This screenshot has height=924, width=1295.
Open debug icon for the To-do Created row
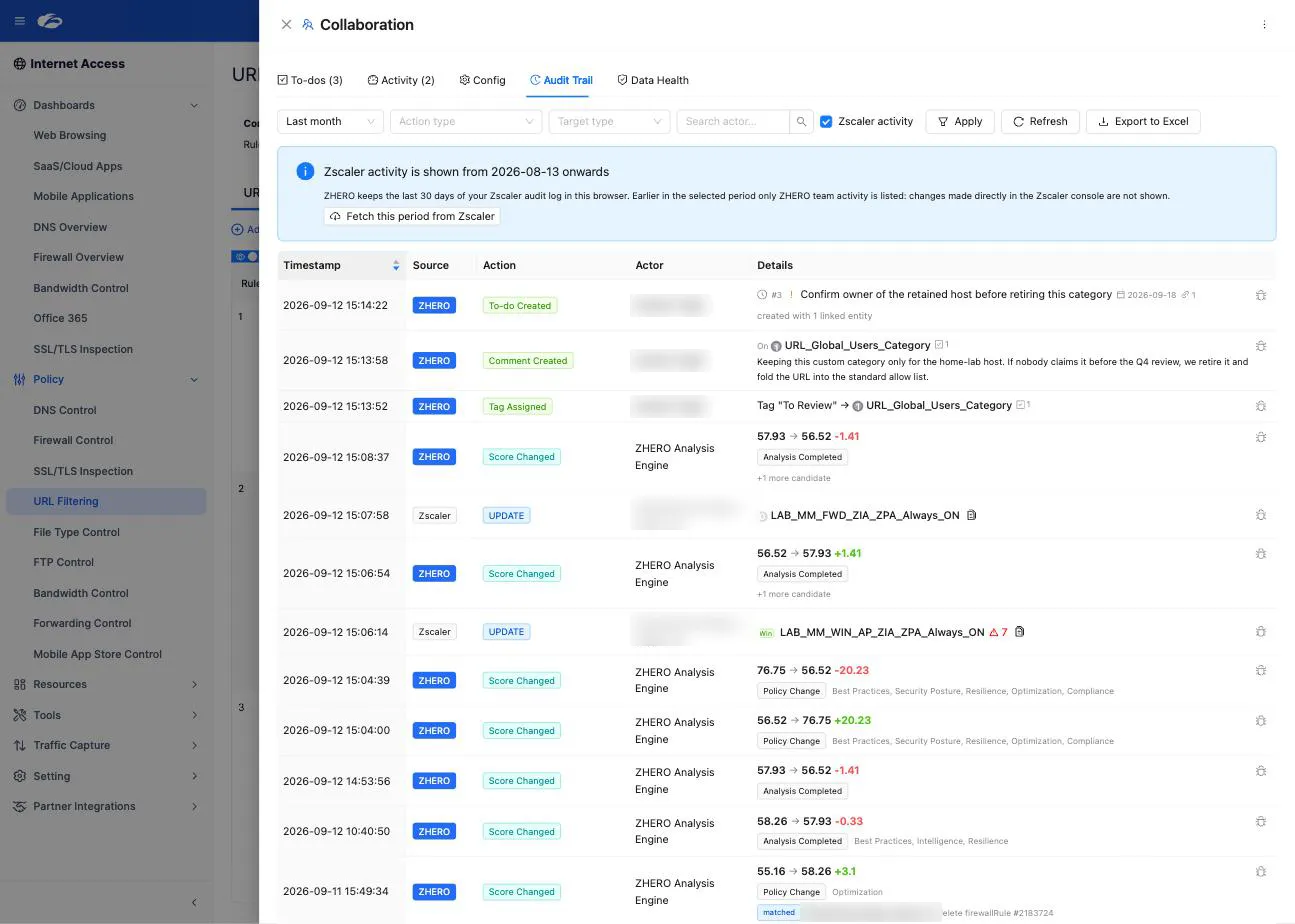1260,295
